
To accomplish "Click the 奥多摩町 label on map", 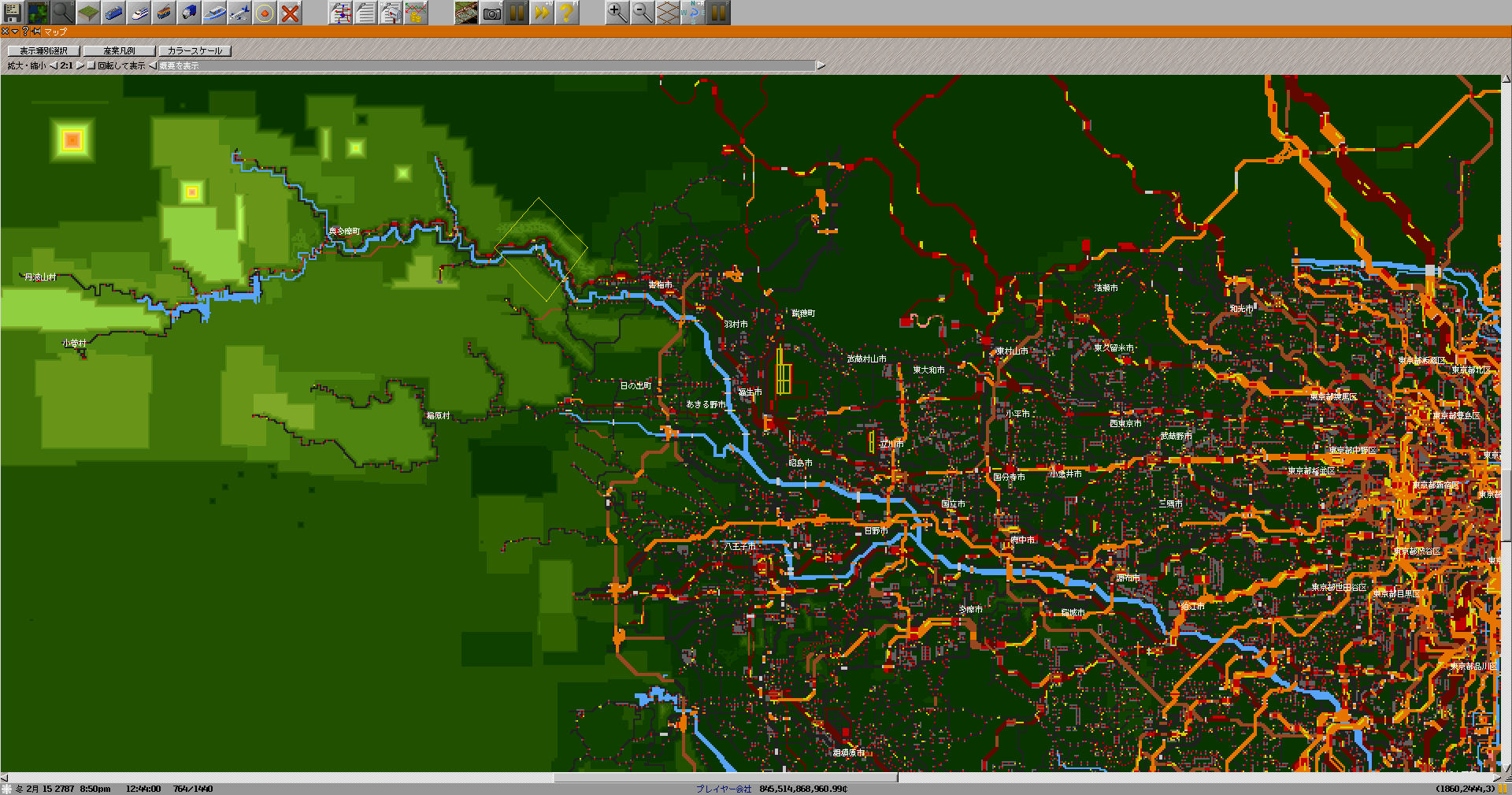I will coord(344,231).
